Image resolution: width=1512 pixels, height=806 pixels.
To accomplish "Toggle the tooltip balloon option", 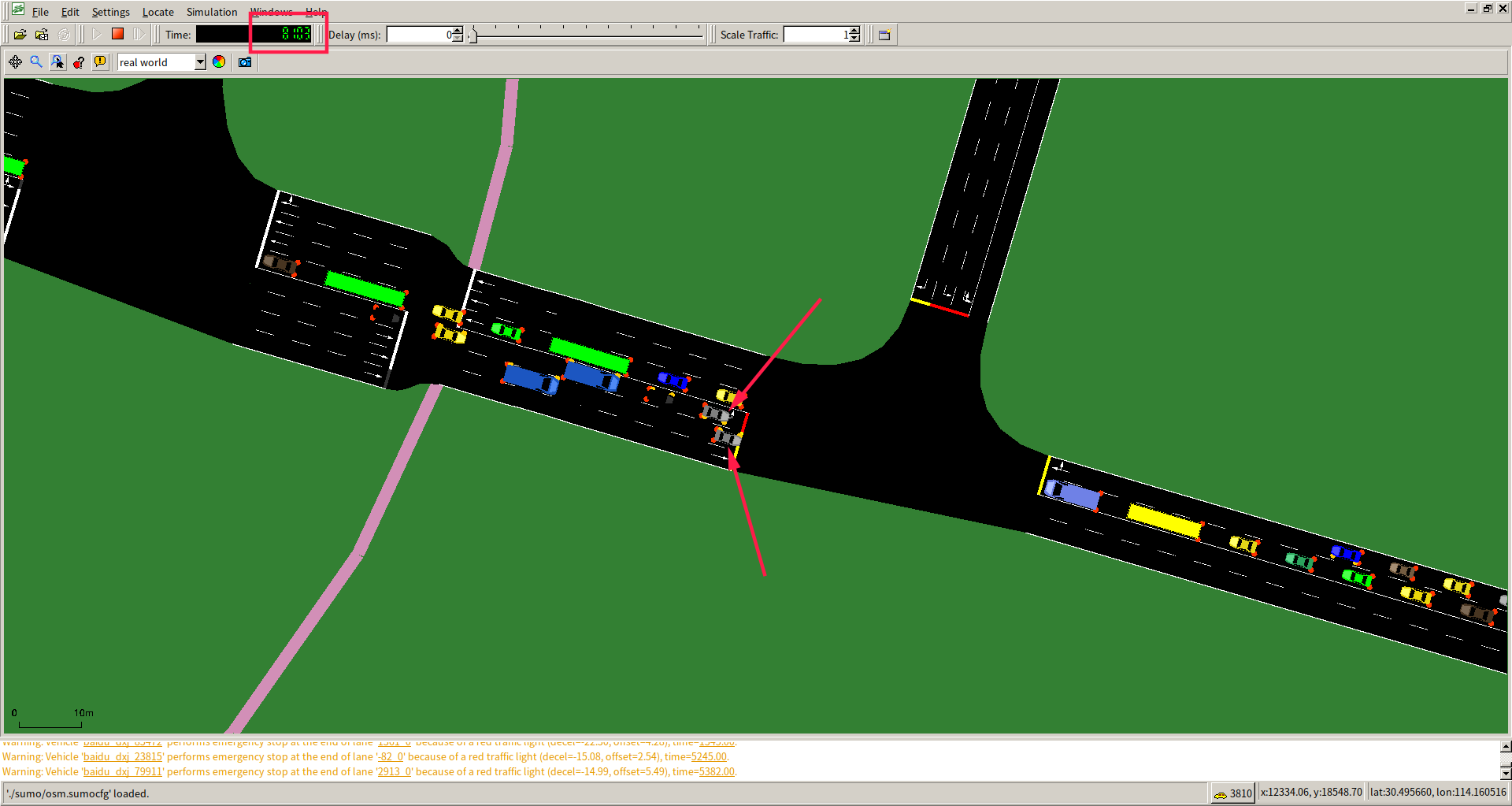I will click(100, 61).
